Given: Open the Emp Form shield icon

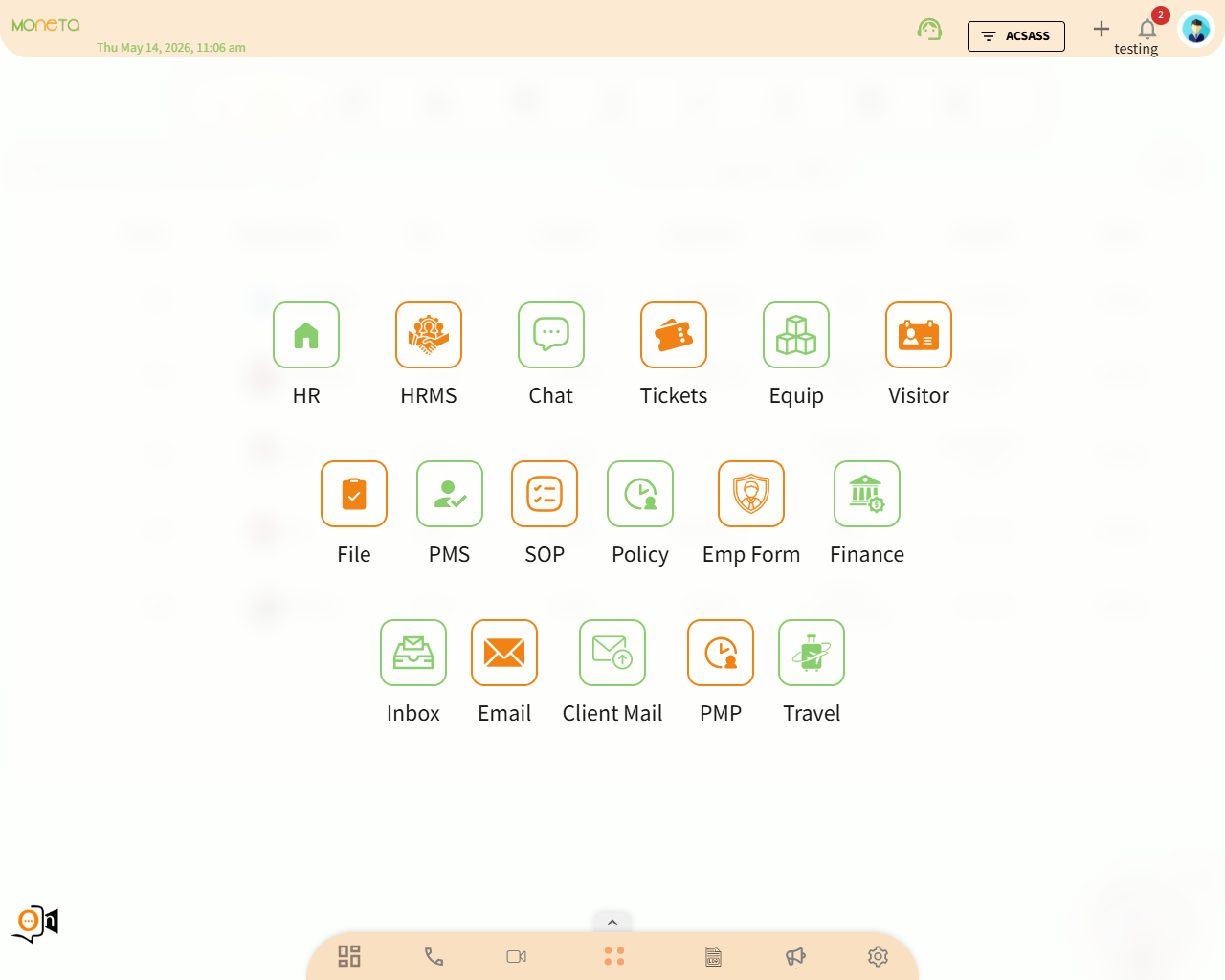Looking at the screenshot, I should click(x=751, y=494).
